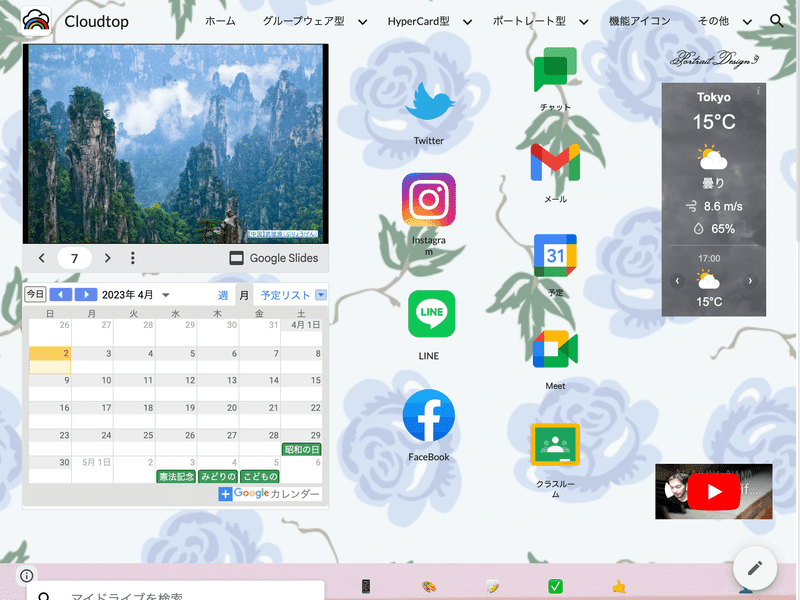Switch calendar to 週 view
Viewport: 800px width, 600px height.
[x=223, y=295]
